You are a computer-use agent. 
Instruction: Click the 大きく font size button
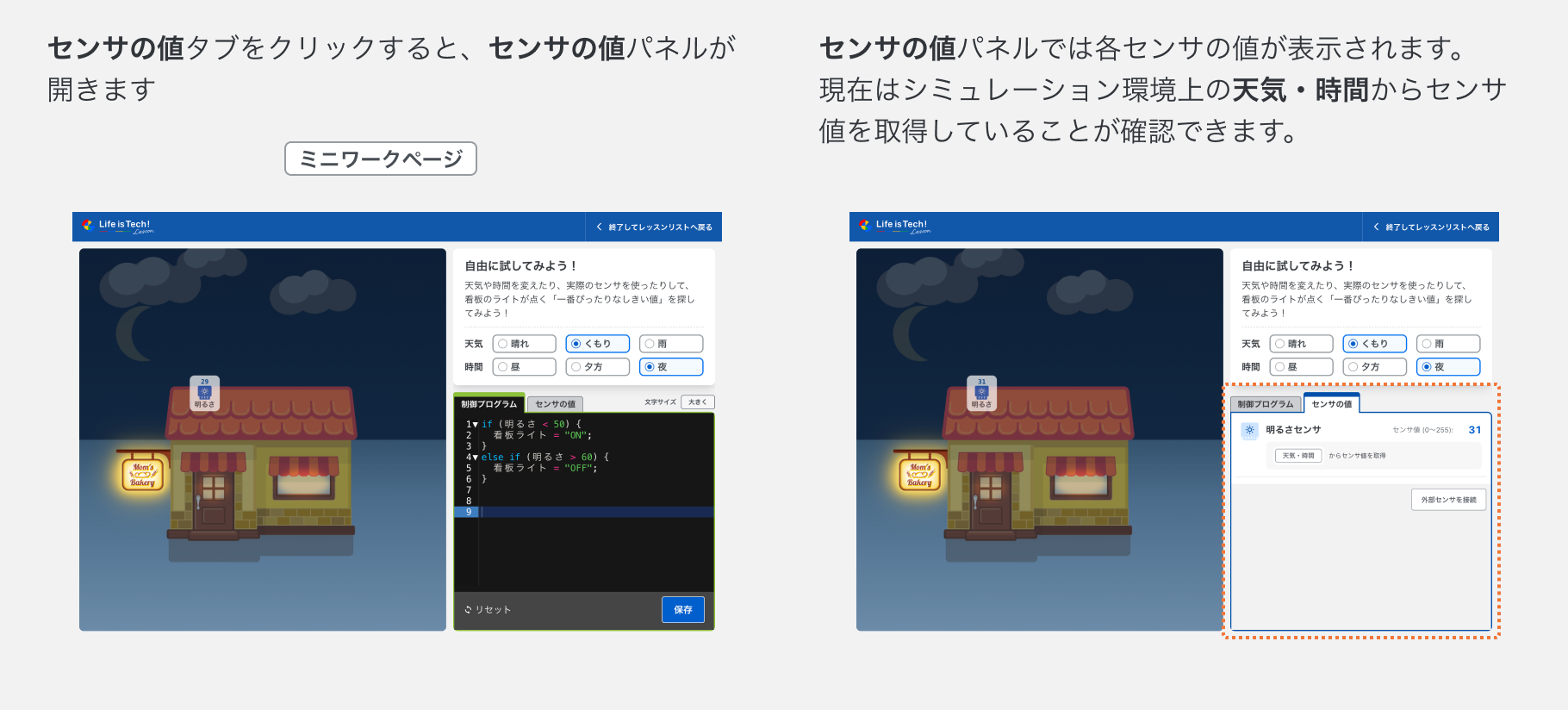pyautogui.click(x=697, y=402)
